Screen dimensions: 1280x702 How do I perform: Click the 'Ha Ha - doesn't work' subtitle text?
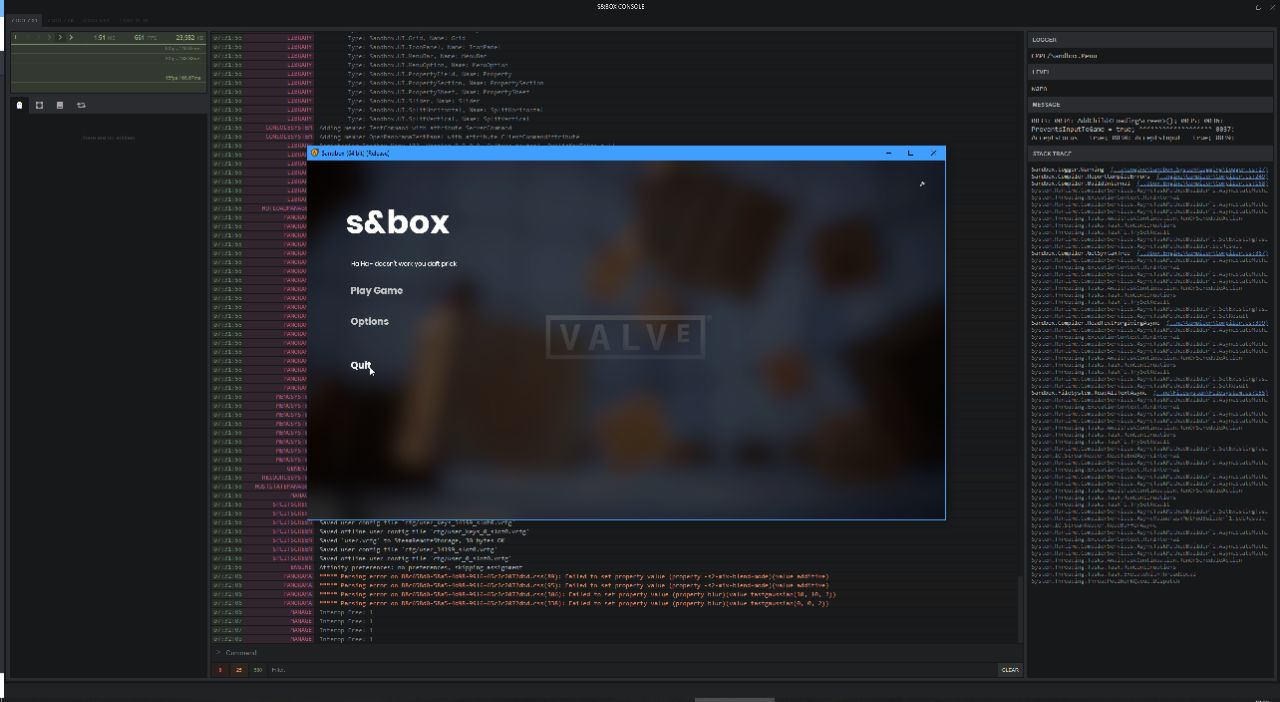404,263
